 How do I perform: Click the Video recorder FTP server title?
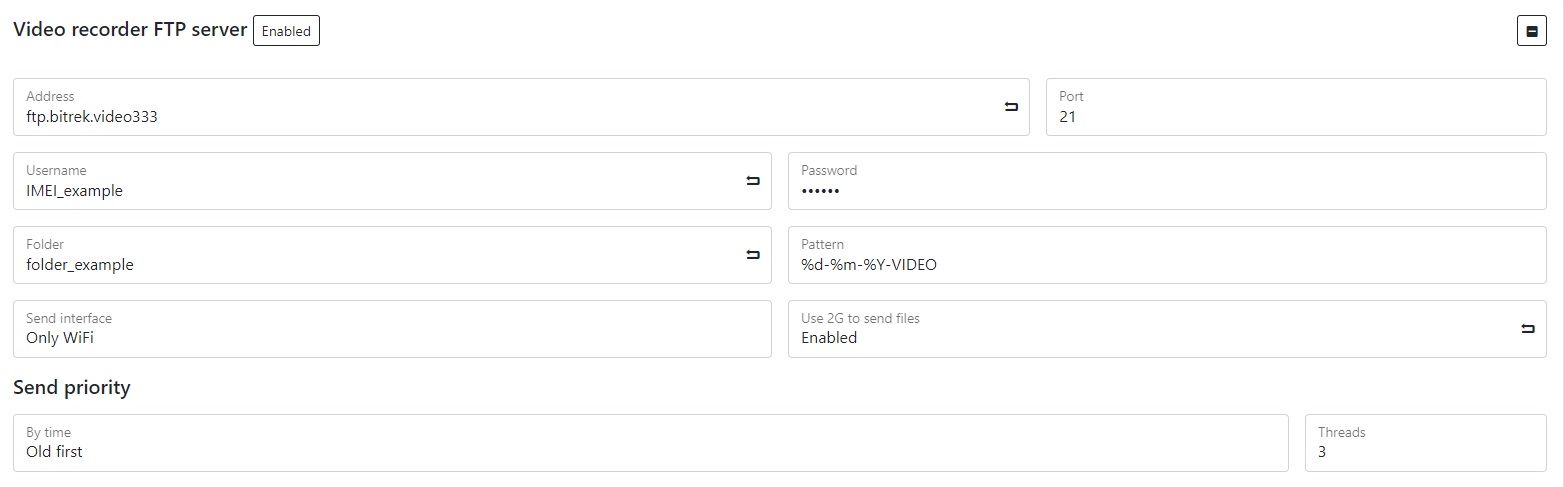click(x=130, y=30)
